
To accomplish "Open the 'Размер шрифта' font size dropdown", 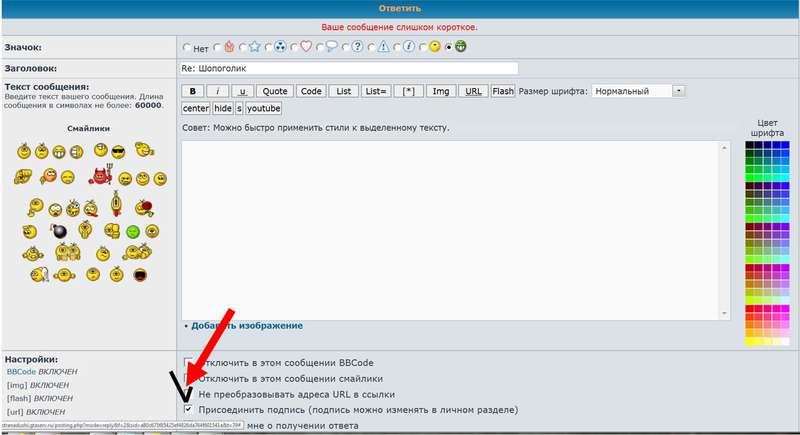I will pyautogui.click(x=630, y=91).
